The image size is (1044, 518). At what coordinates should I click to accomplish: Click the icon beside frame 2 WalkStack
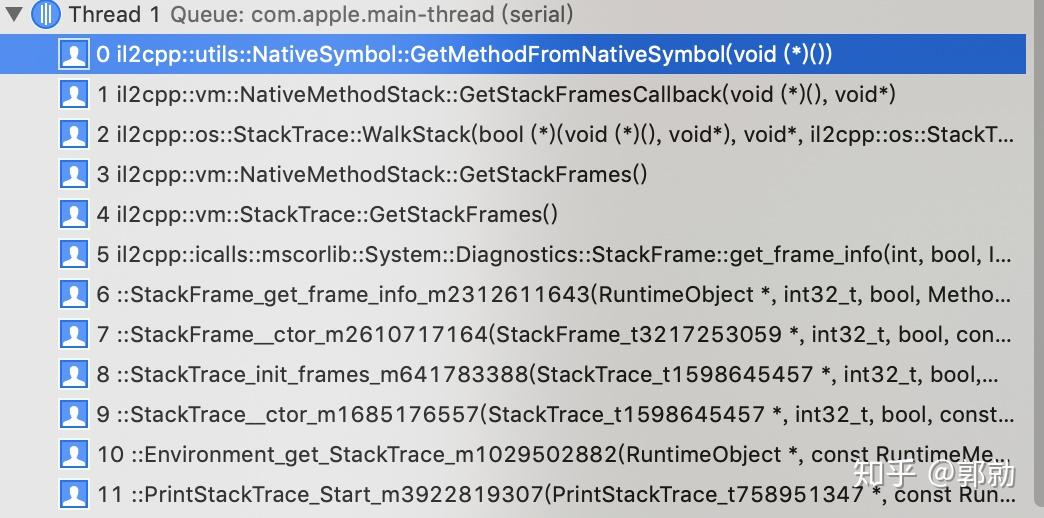pos(74,135)
